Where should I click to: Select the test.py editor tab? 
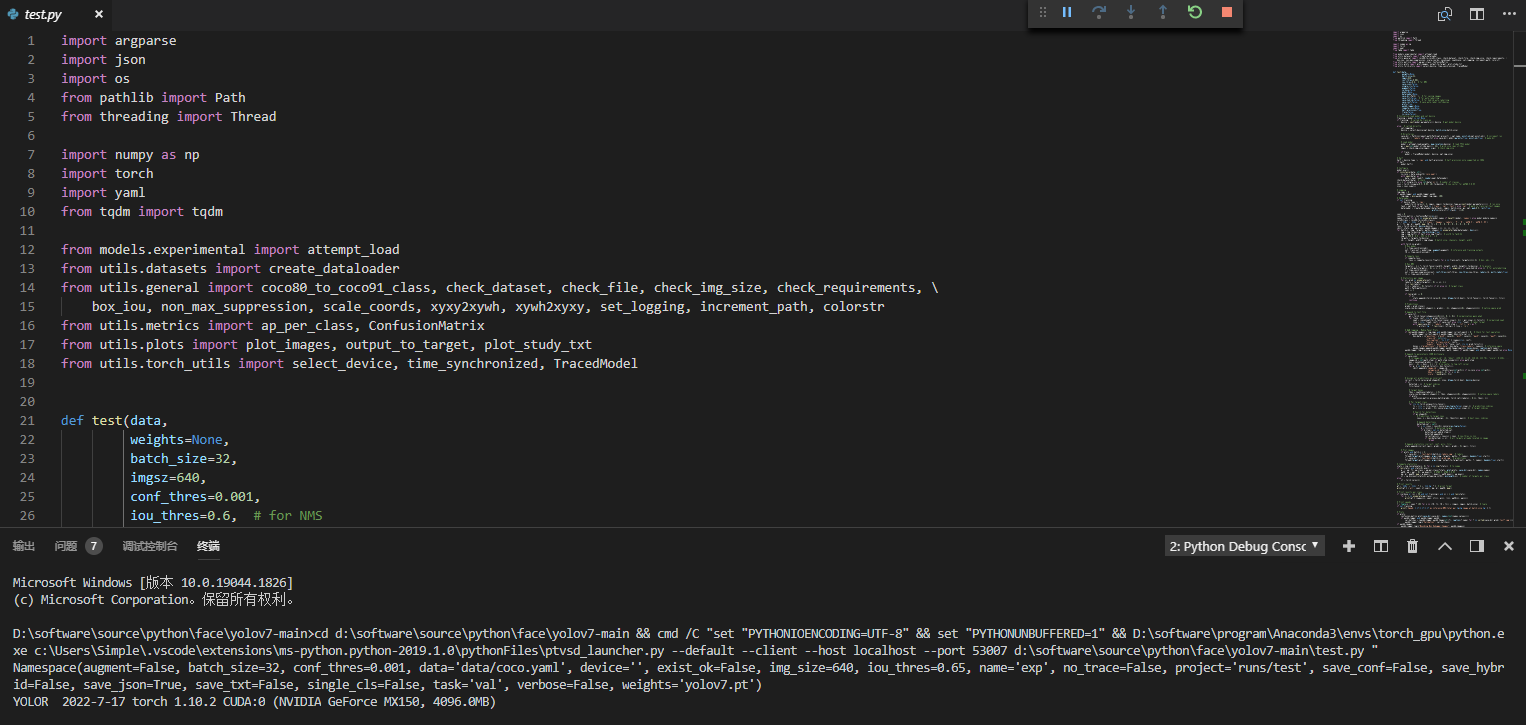pyautogui.click(x=56, y=15)
